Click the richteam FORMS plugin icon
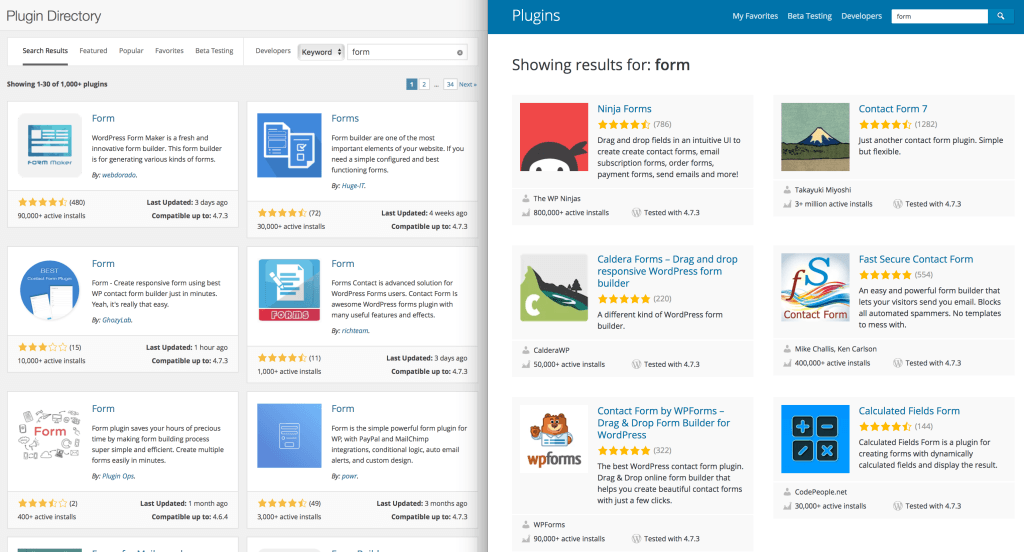Viewport: 1024px width, 552px height. point(289,290)
